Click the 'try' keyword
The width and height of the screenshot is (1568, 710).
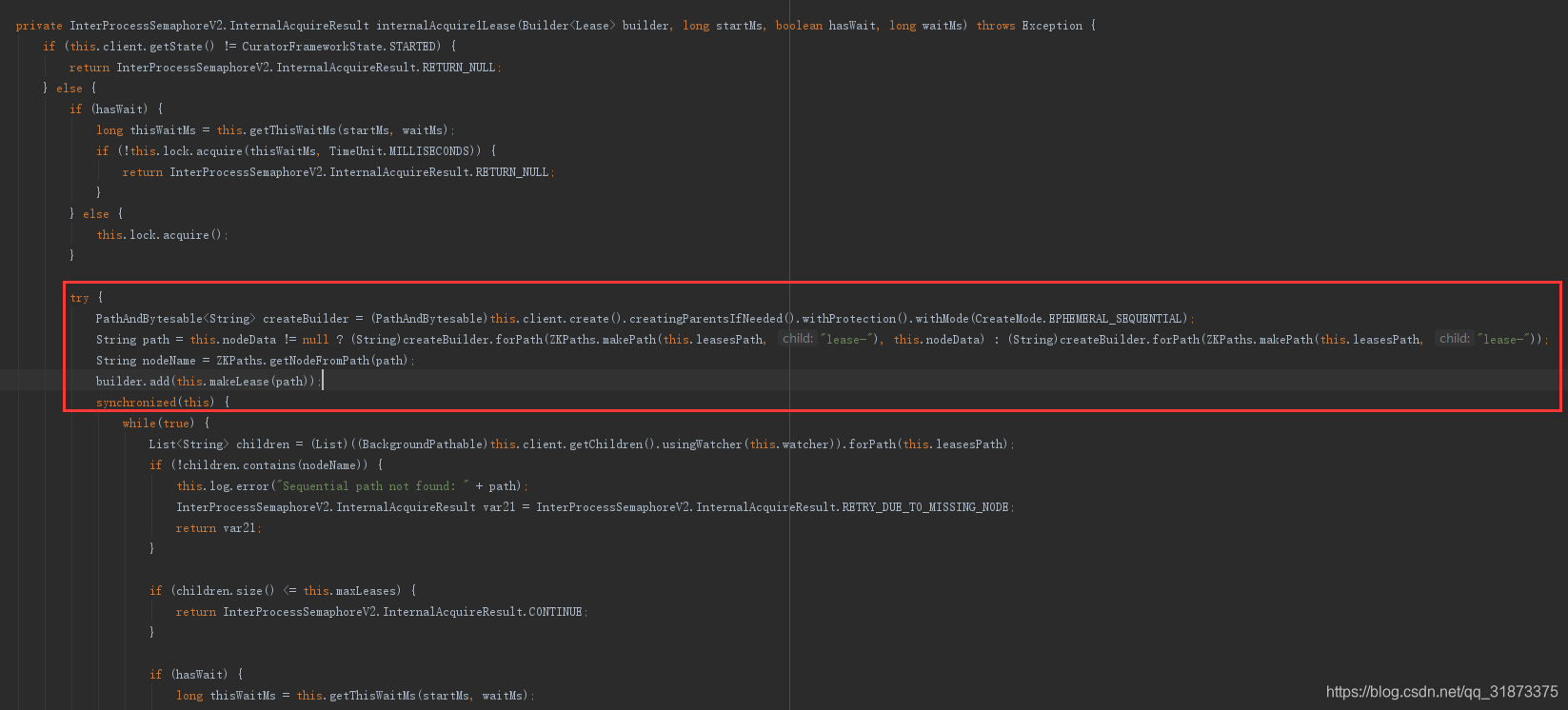[79, 298]
